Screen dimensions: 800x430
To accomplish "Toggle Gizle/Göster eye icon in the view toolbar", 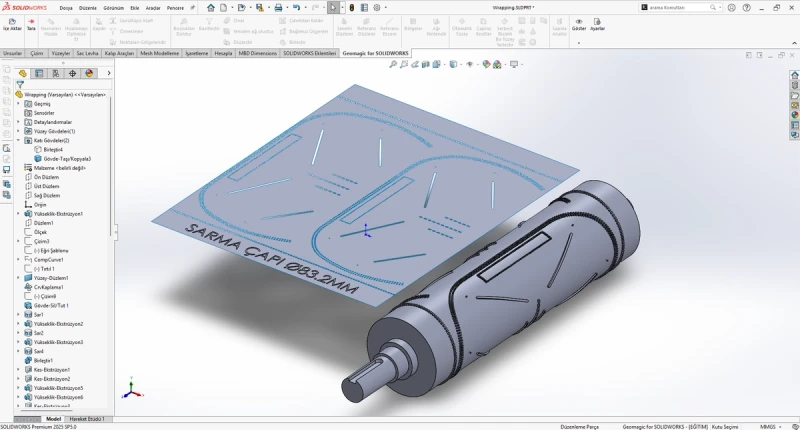I will (469, 64).
